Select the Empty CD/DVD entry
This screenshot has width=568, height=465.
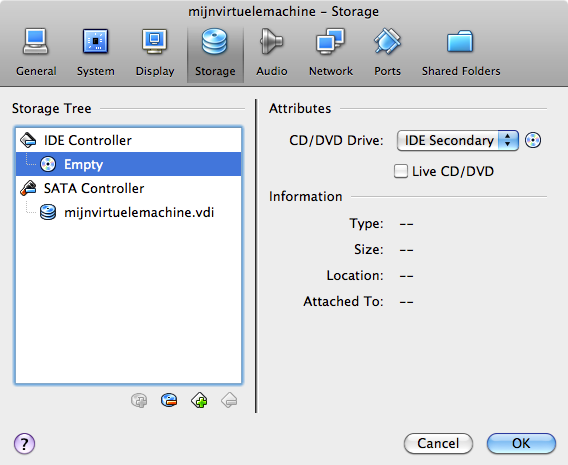128,164
